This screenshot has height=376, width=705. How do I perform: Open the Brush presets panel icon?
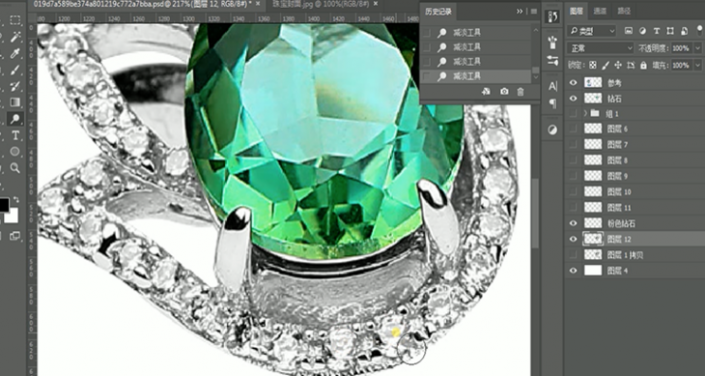coord(552,43)
